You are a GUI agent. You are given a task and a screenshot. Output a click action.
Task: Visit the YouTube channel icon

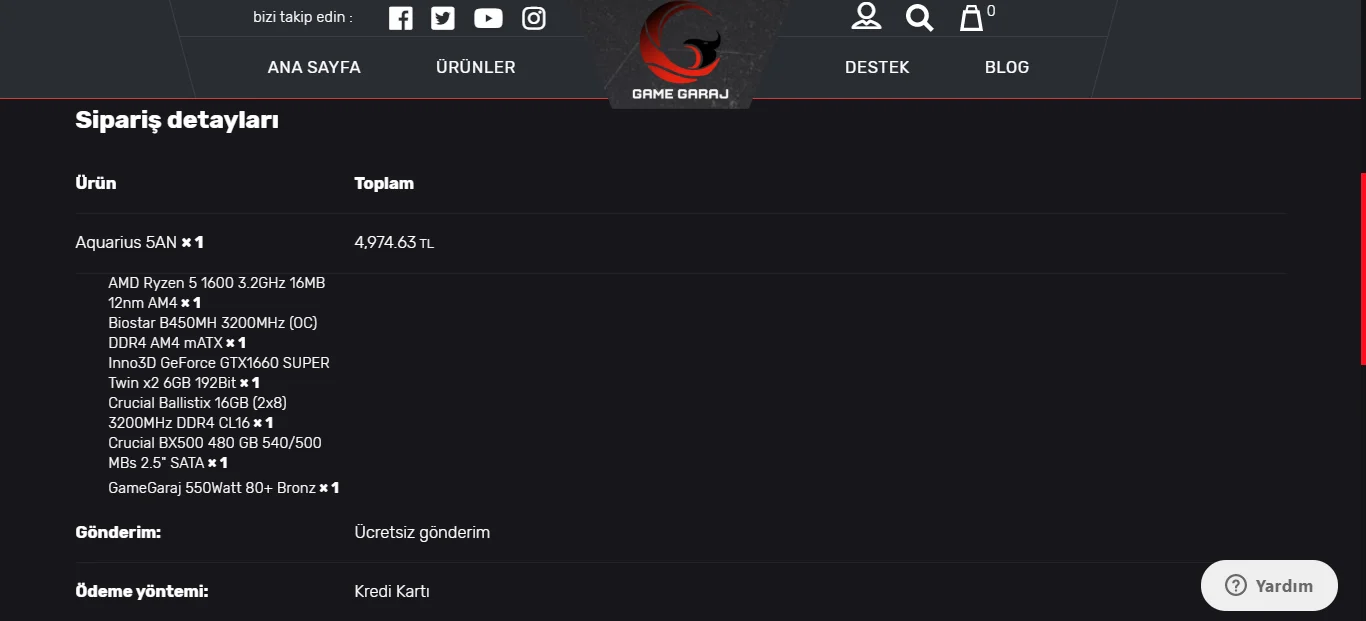(488, 18)
